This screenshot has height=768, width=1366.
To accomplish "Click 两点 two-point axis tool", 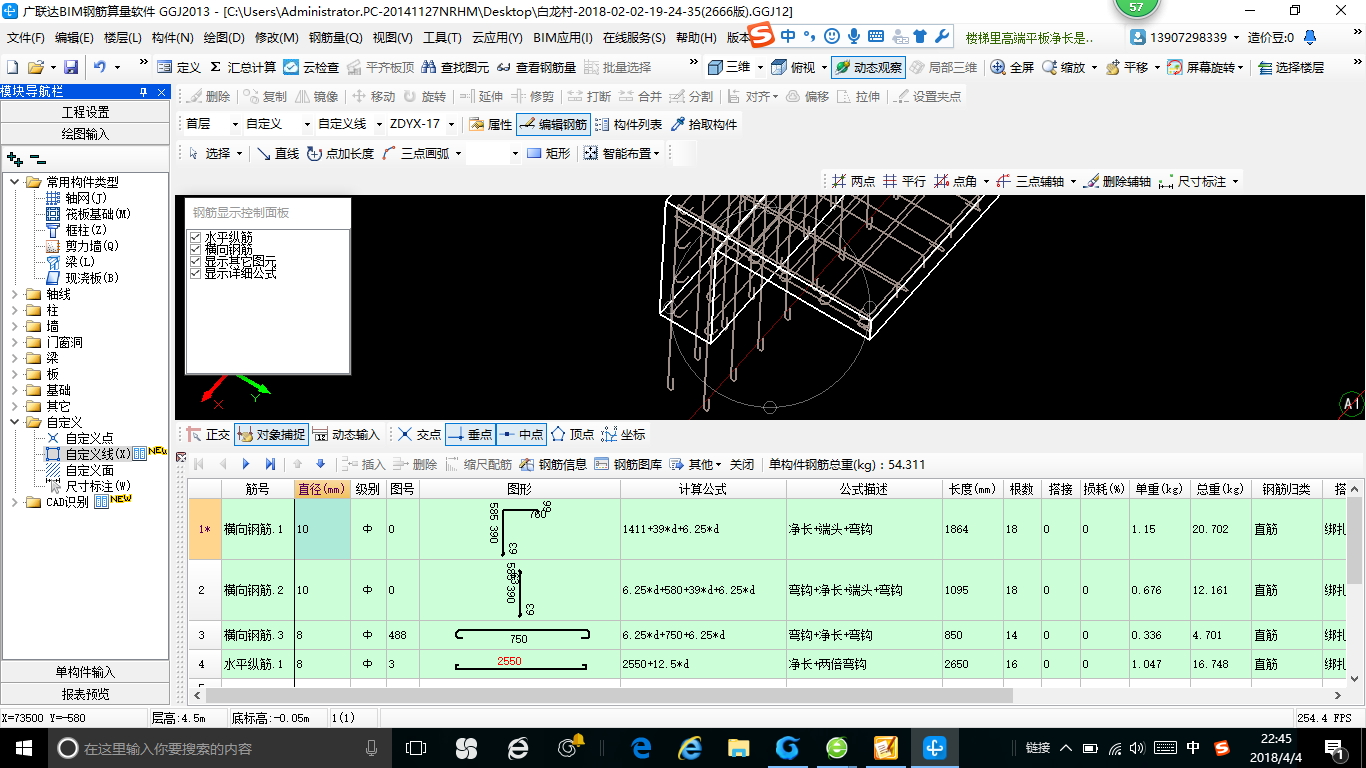I will click(x=853, y=181).
